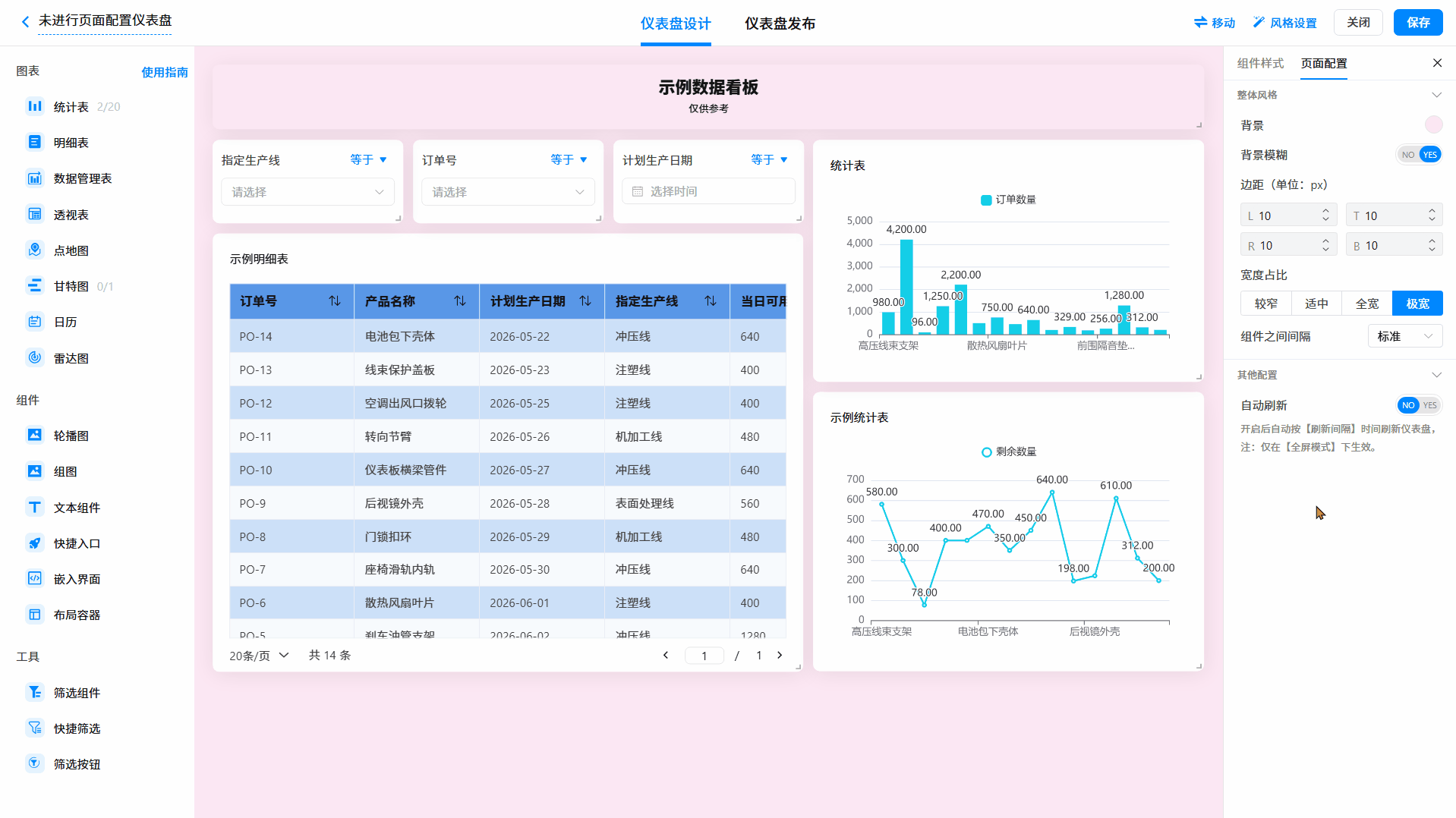Select the 嵌入界面 icon
This screenshot has height=818, width=1456.
click(x=35, y=578)
